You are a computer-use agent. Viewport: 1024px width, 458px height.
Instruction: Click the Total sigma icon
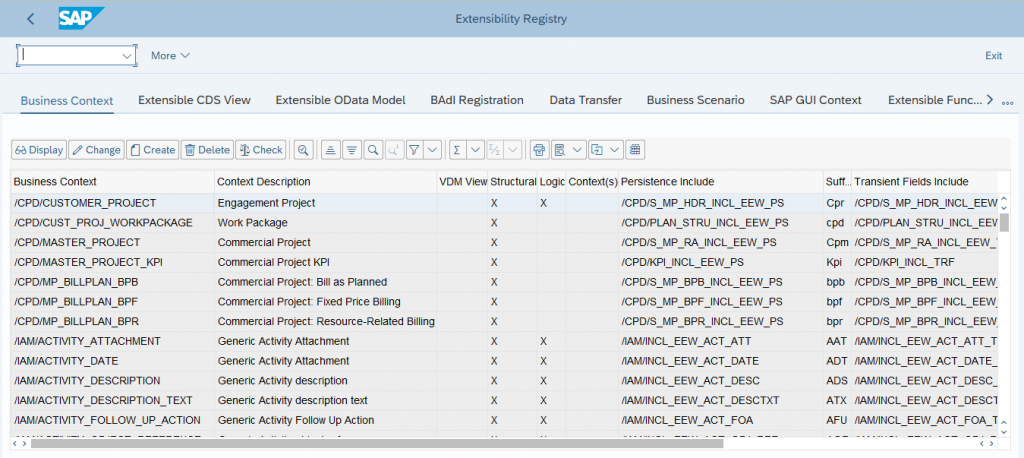tap(457, 150)
